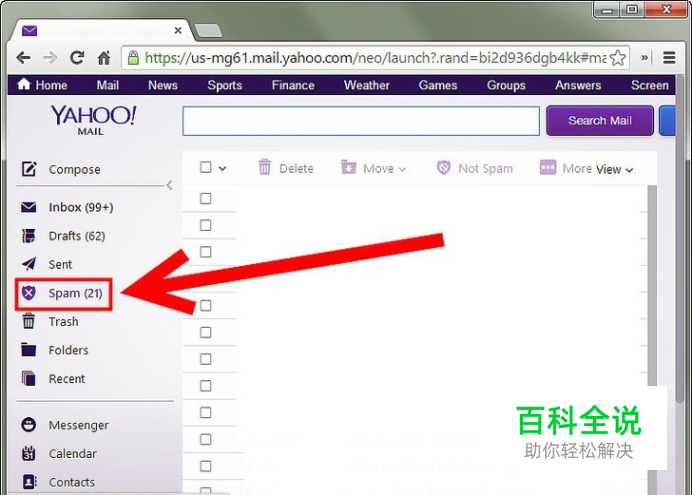Viewport: 692px width, 495px height.
Task: Open Home in the Yahoo navigation bar
Action: click(x=42, y=85)
